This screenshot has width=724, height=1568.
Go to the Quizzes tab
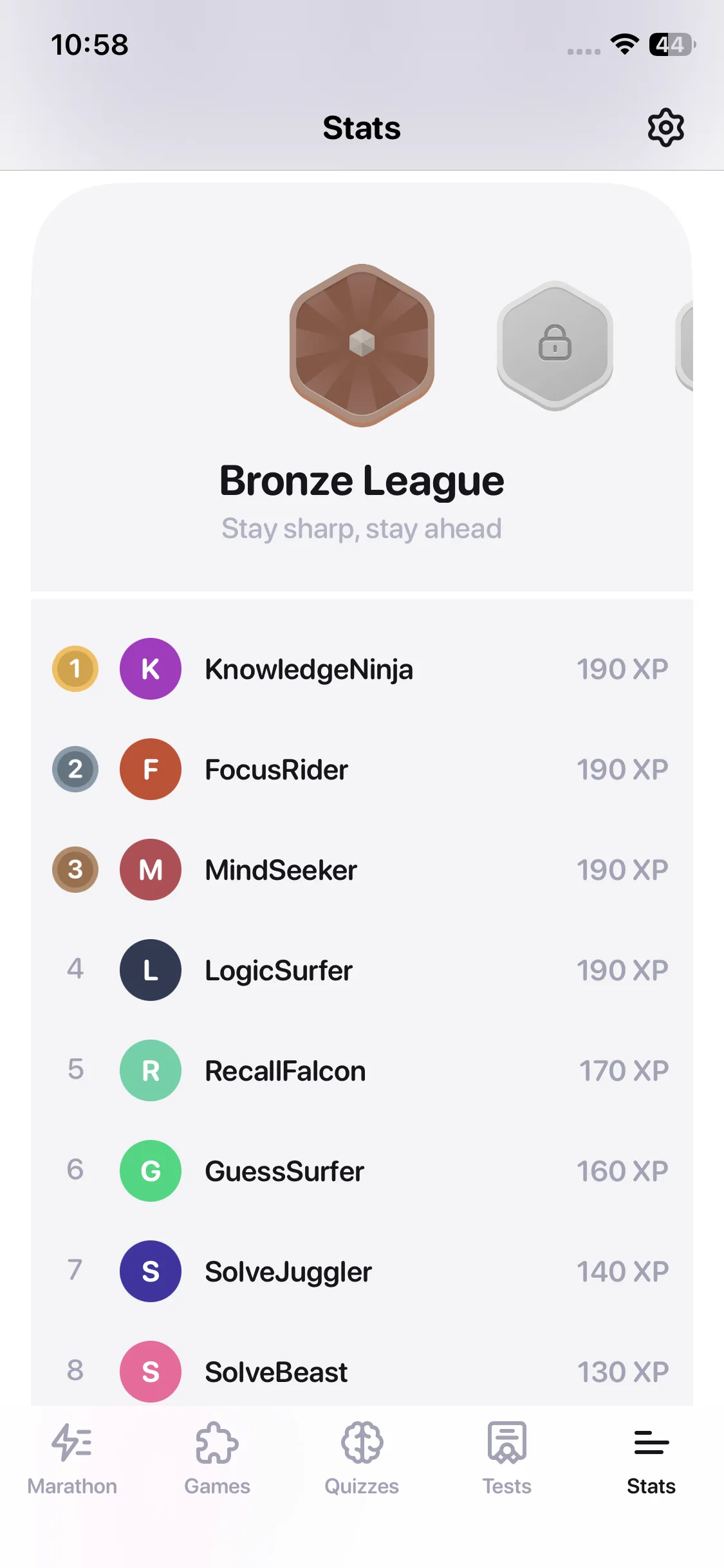(362, 1459)
